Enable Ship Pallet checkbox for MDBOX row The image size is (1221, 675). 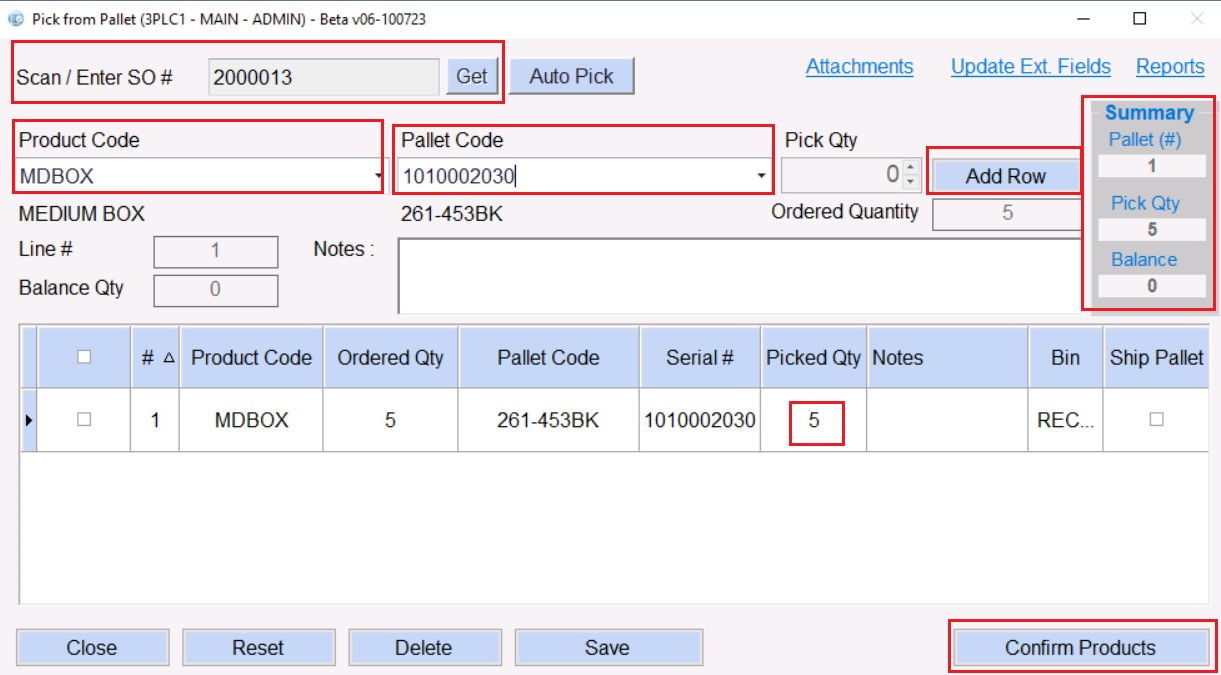(x=1156, y=420)
